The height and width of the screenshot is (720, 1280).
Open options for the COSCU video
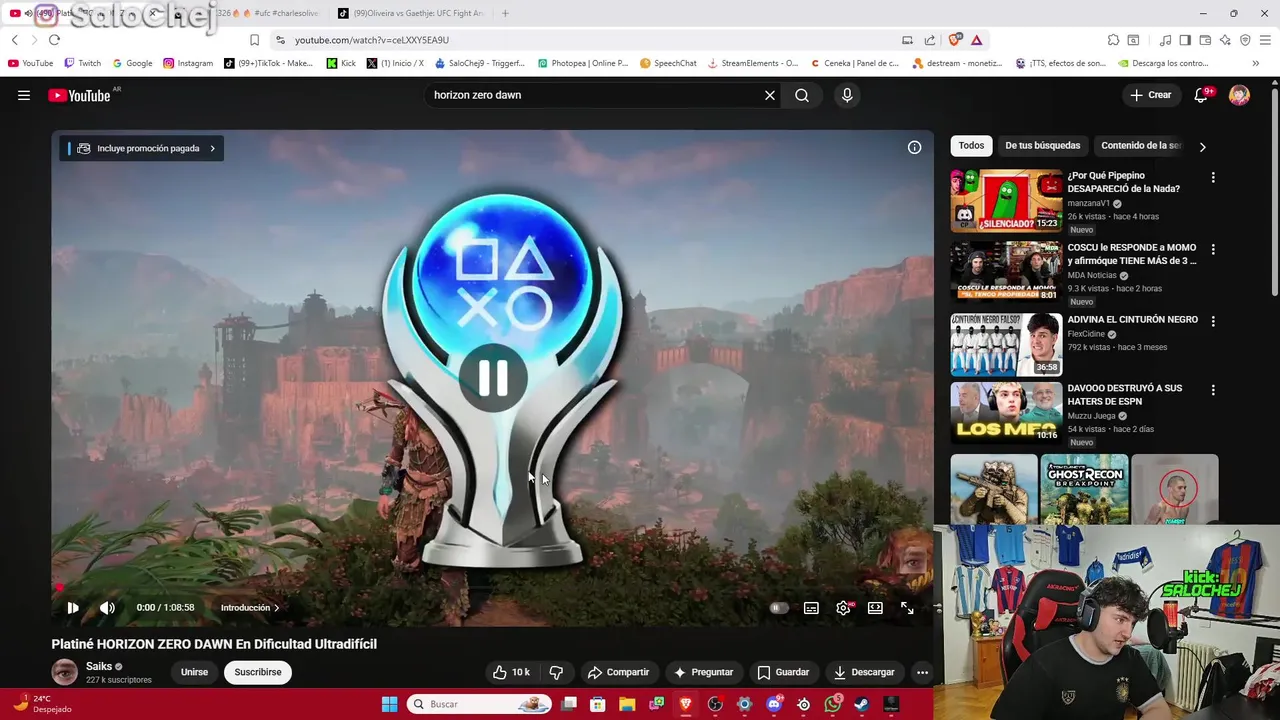(1213, 249)
